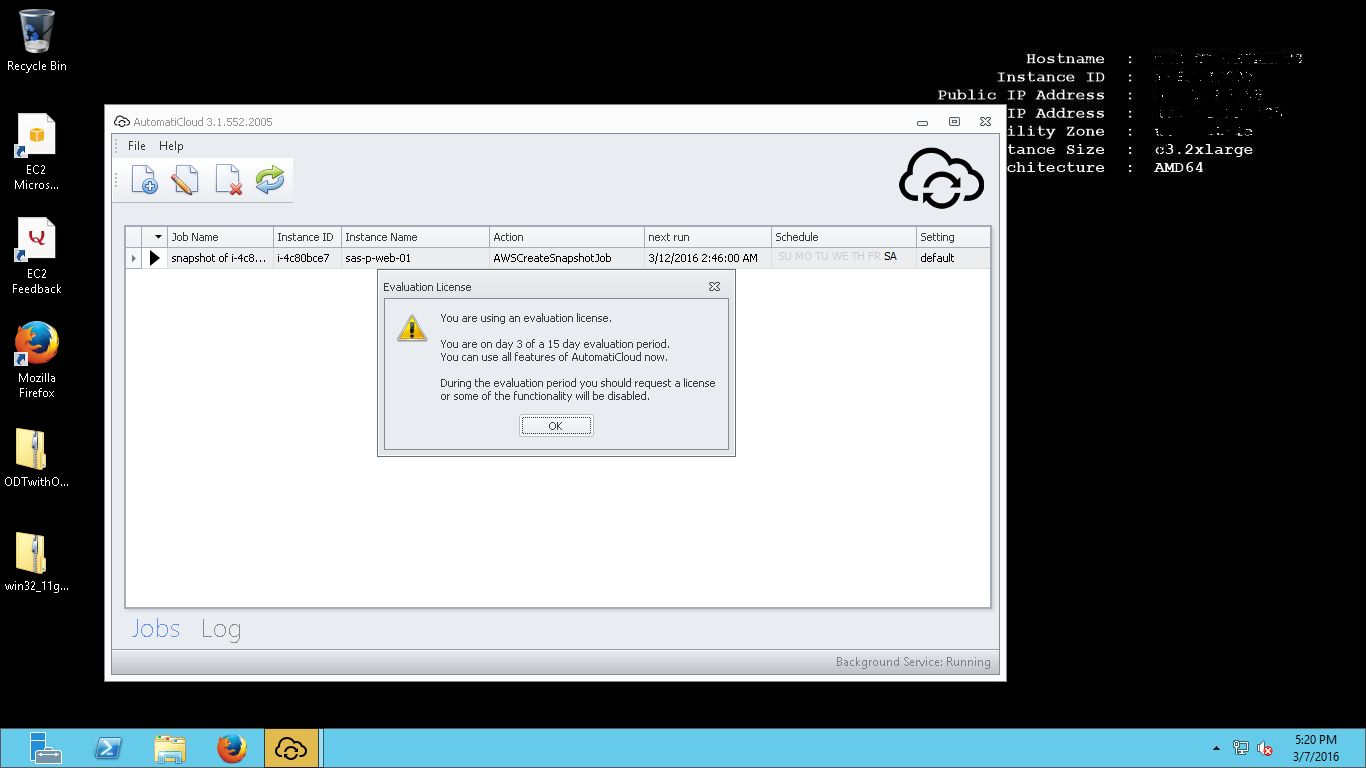The height and width of the screenshot is (768, 1366).
Task: Sort by the Instance Name column header
Action: pyautogui.click(x=415, y=237)
